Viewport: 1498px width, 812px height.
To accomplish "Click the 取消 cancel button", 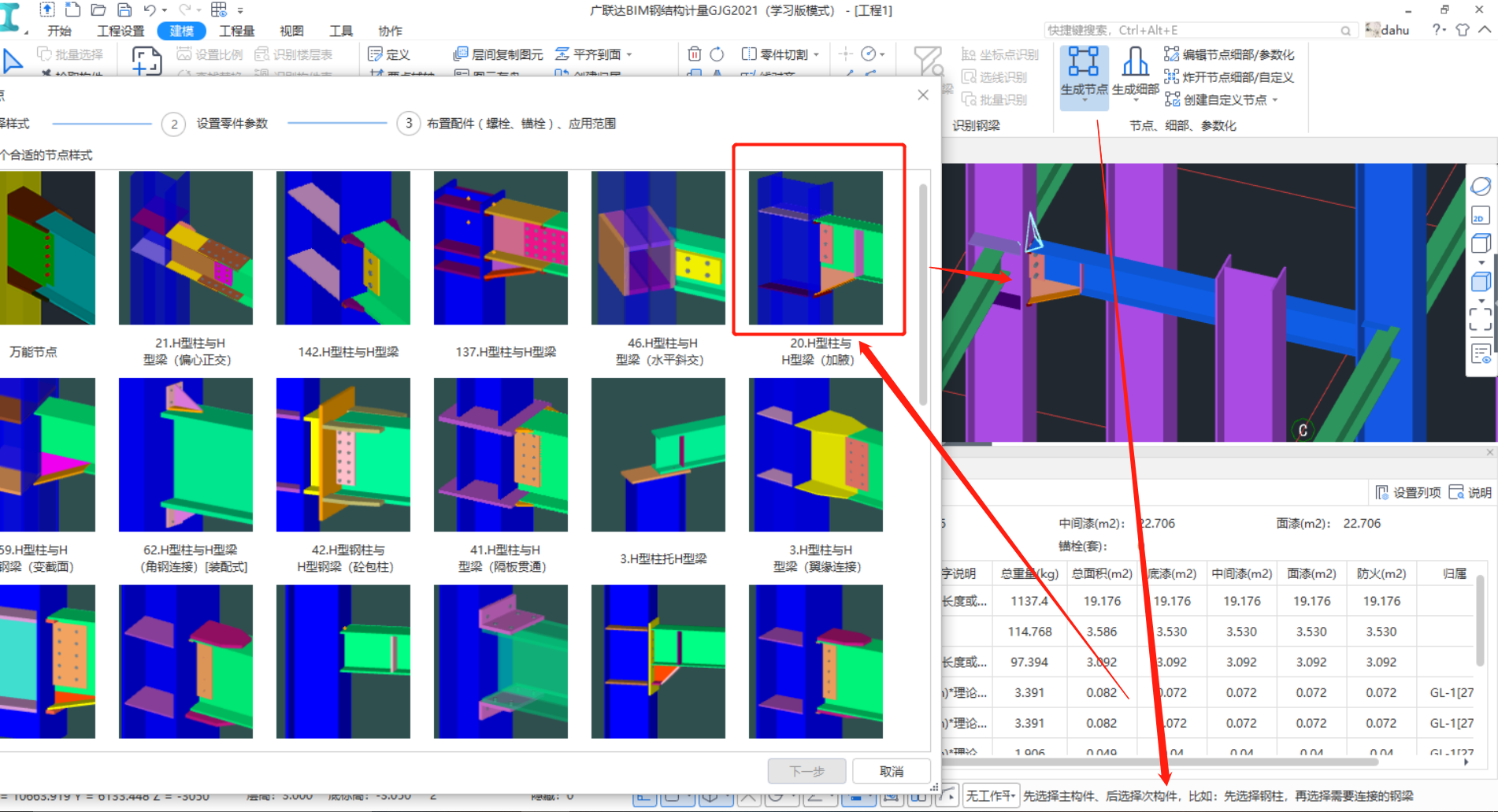I will pos(892,771).
